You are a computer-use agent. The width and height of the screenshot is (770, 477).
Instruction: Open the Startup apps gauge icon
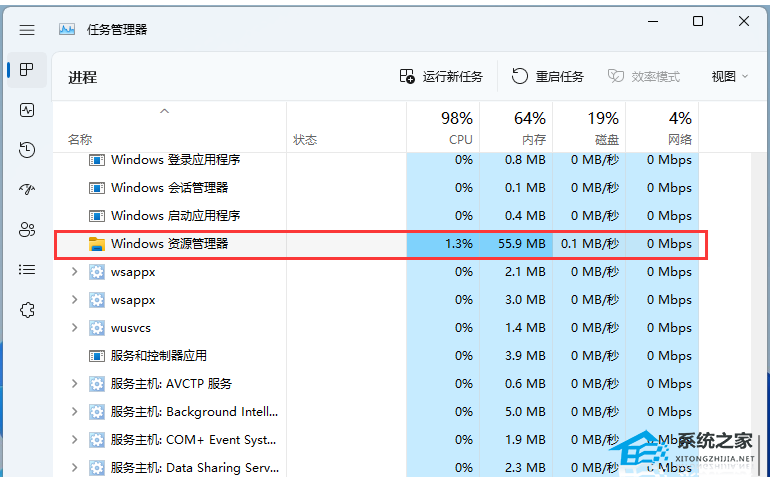click(27, 190)
